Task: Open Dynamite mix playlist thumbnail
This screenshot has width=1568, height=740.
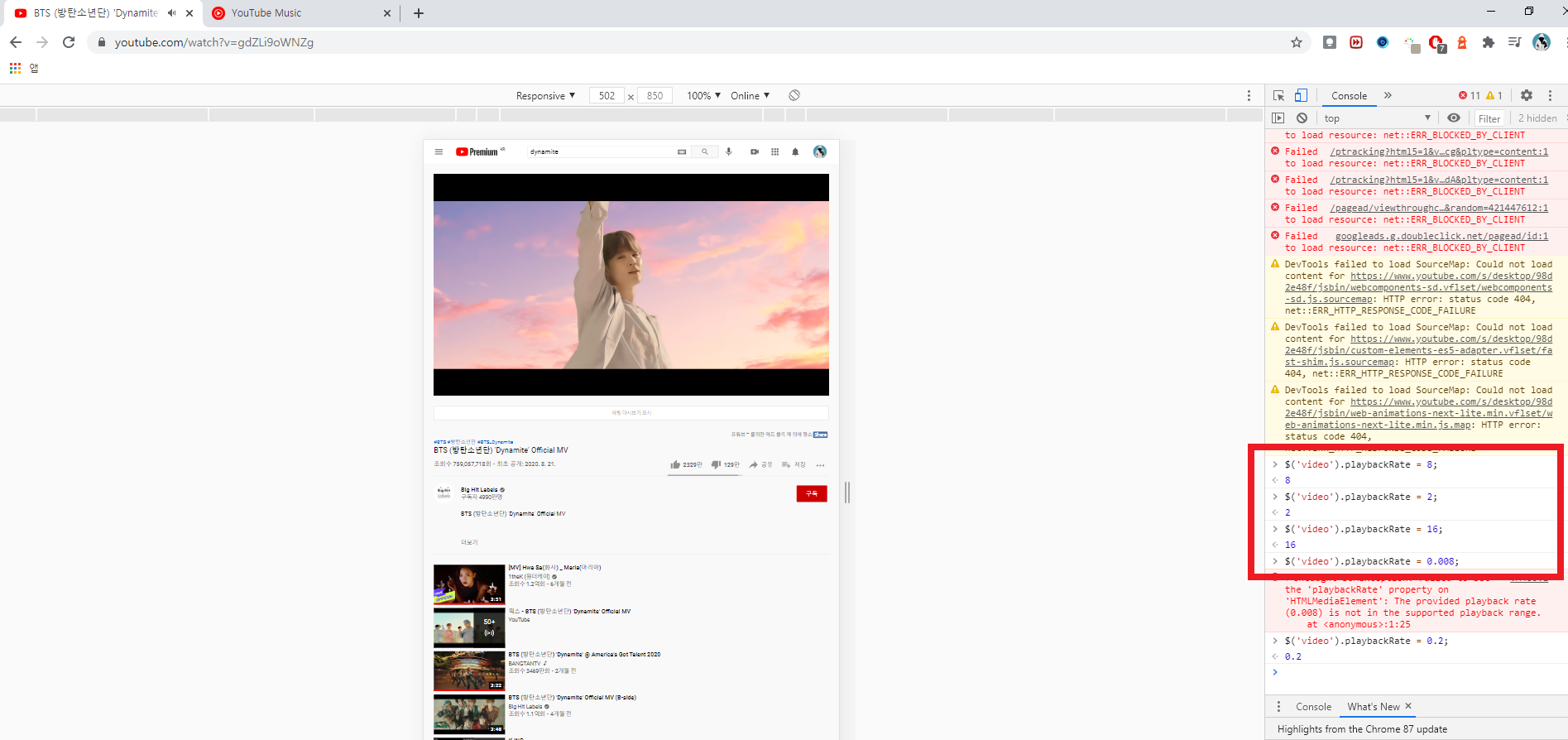Action: pyautogui.click(x=469, y=627)
